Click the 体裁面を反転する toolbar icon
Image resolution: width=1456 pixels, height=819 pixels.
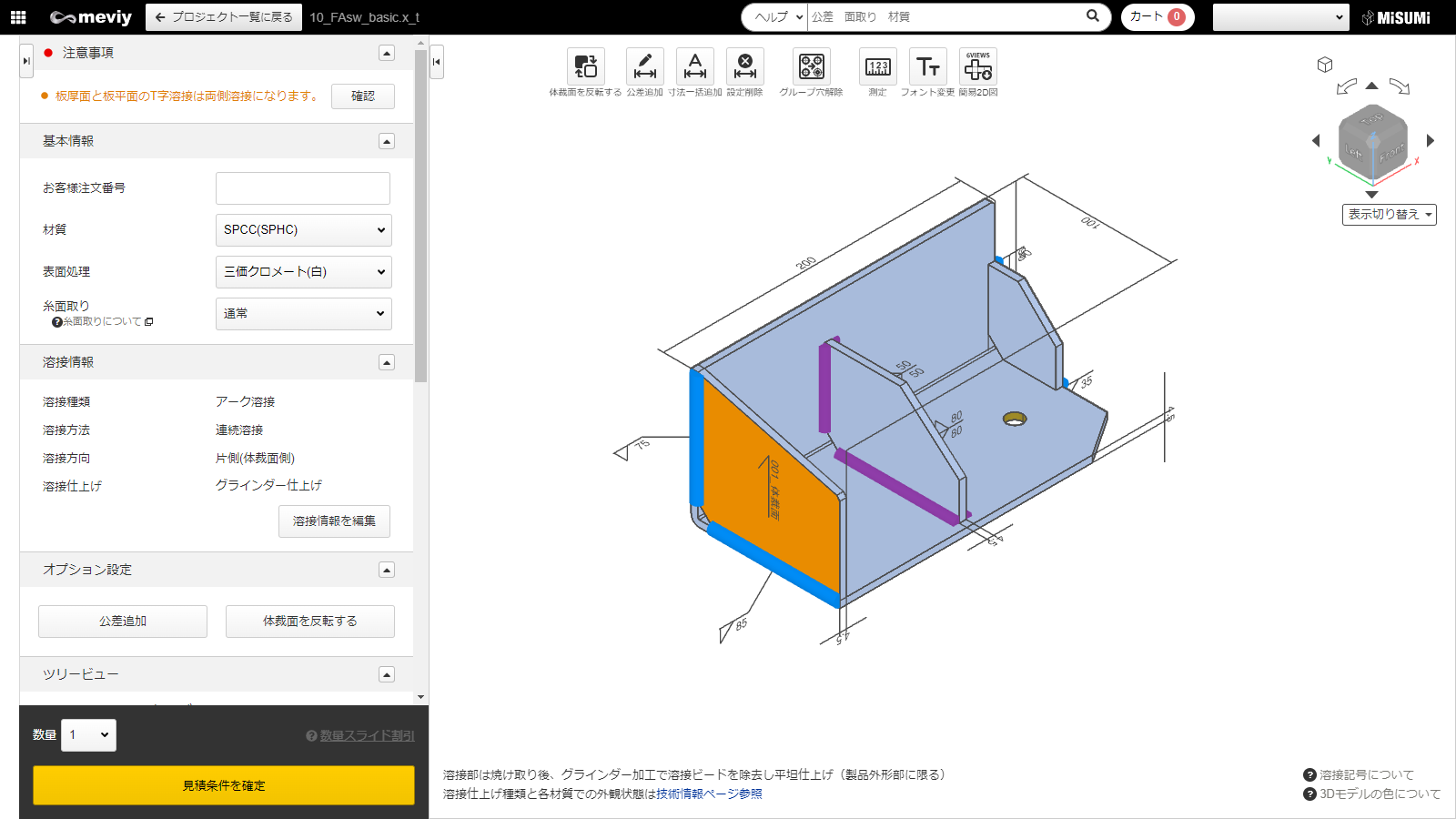point(585,66)
